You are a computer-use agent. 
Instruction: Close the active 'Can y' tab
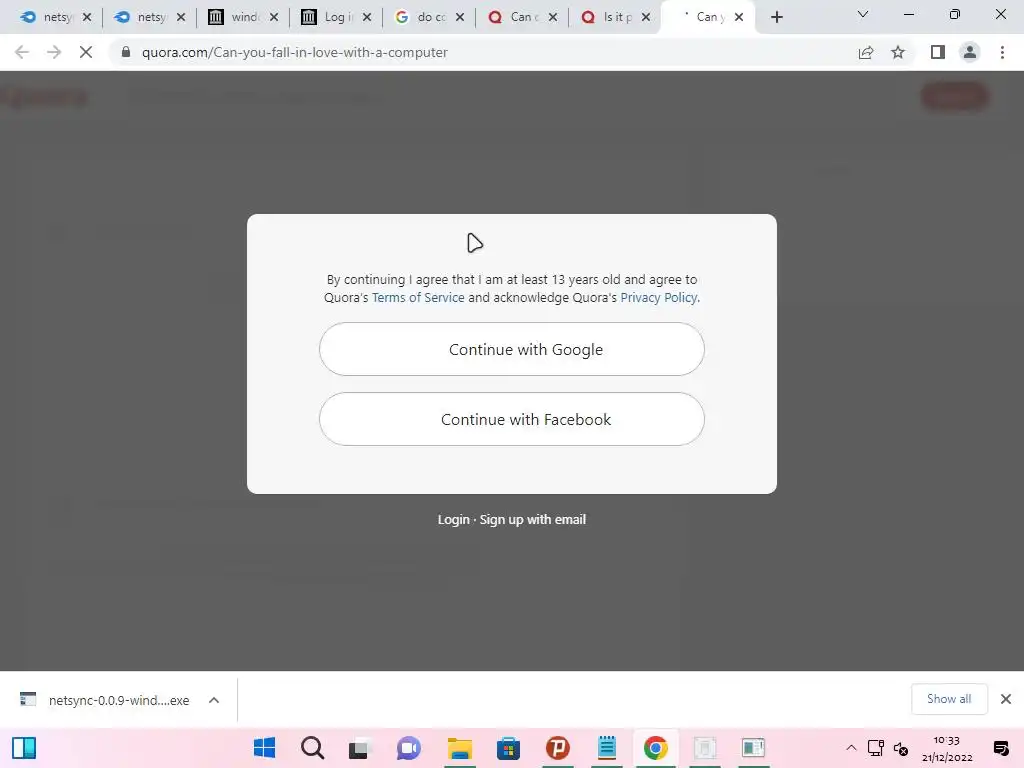[739, 17]
